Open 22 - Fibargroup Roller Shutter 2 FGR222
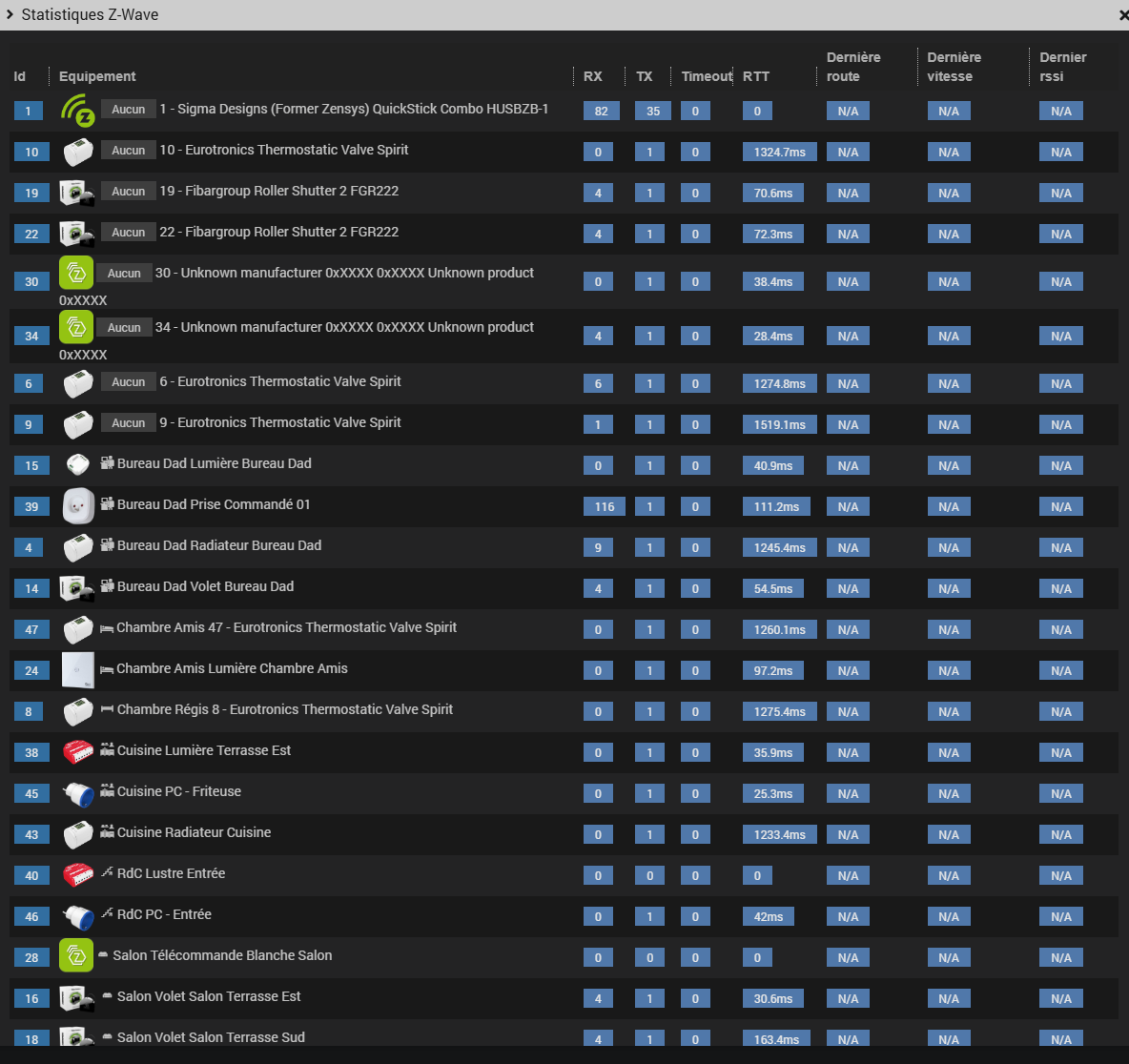 (x=279, y=232)
